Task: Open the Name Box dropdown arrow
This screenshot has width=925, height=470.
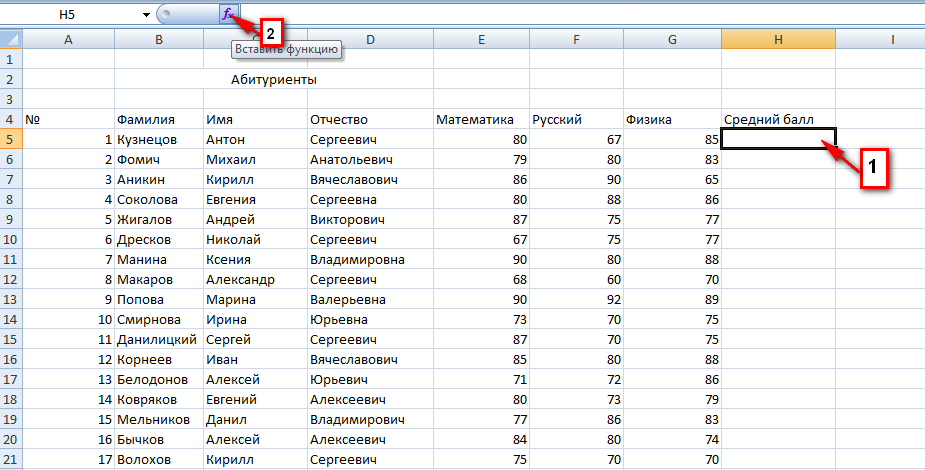Action: click(x=146, y=15)
